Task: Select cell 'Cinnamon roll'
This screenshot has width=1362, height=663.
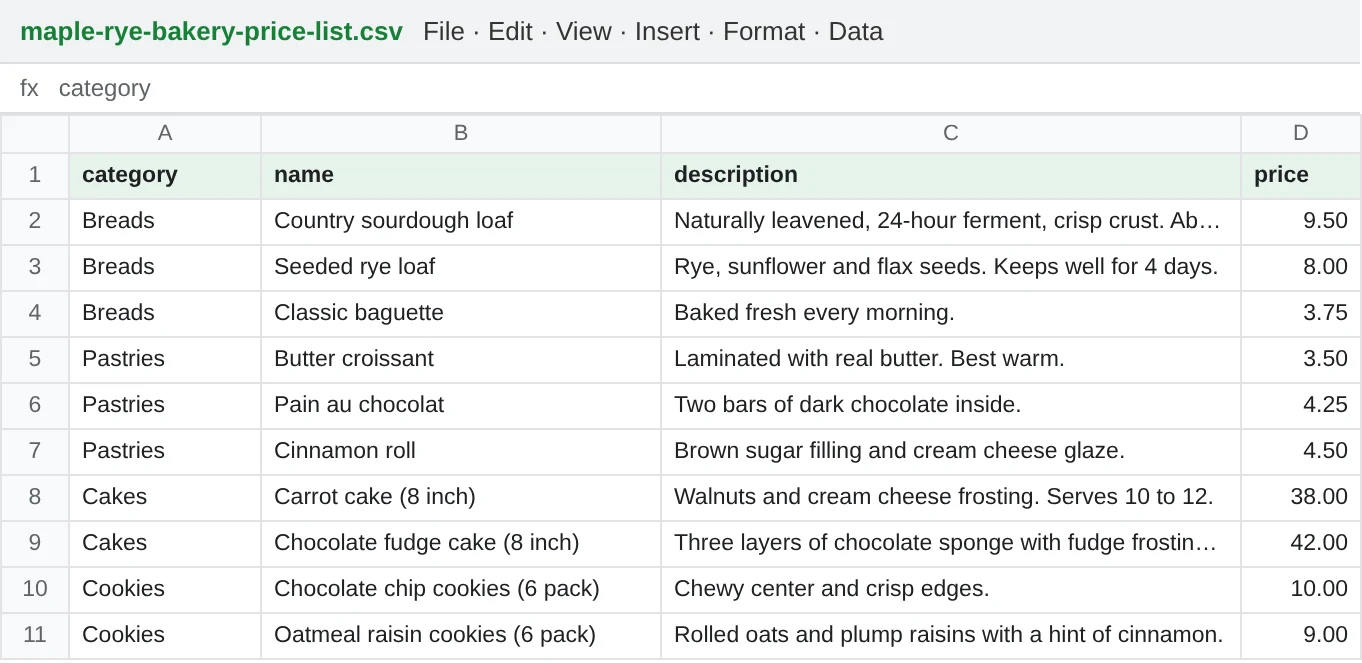Action: 461,451
